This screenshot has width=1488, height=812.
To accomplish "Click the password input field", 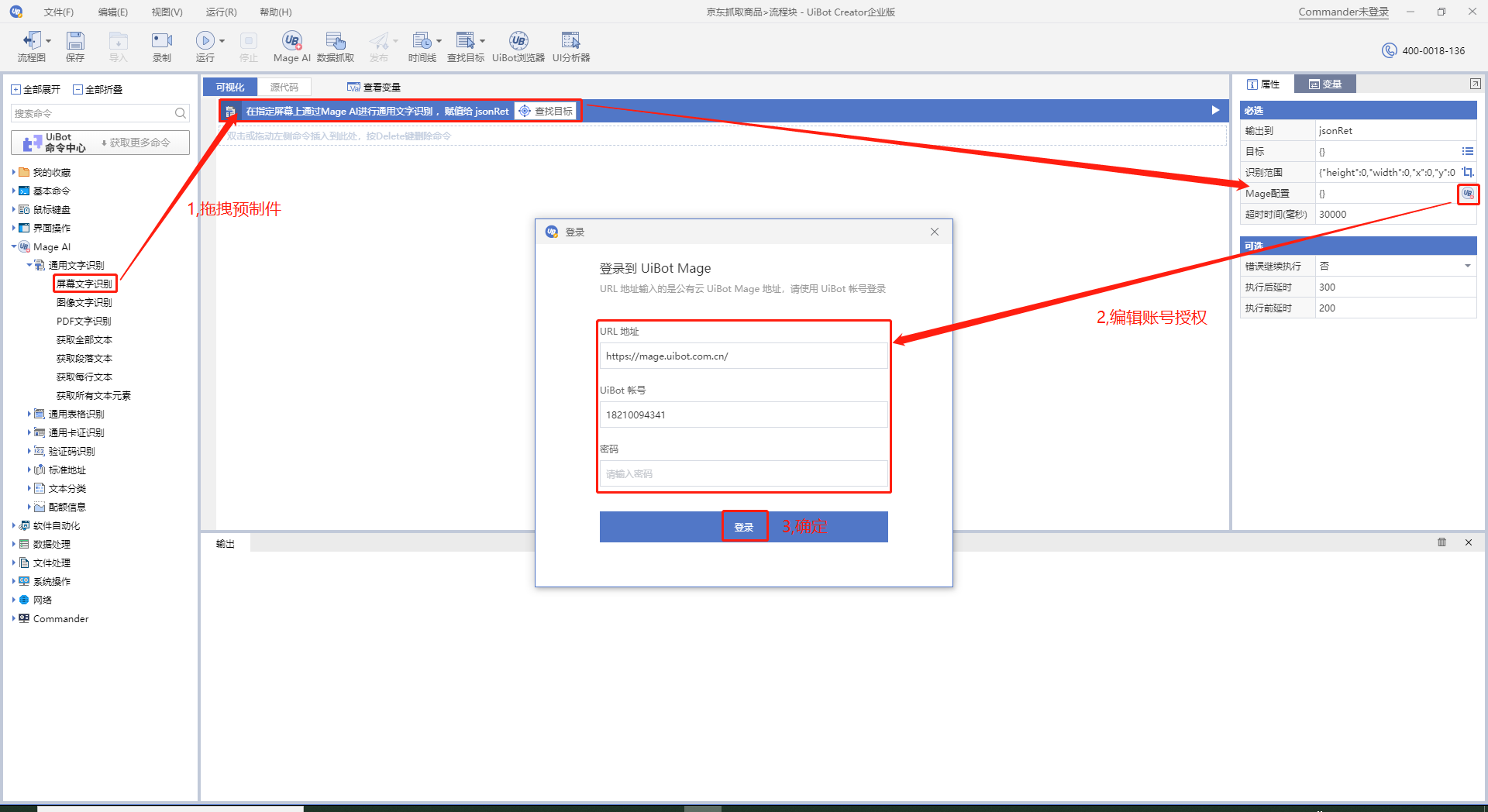I will [x=743, y=474].
